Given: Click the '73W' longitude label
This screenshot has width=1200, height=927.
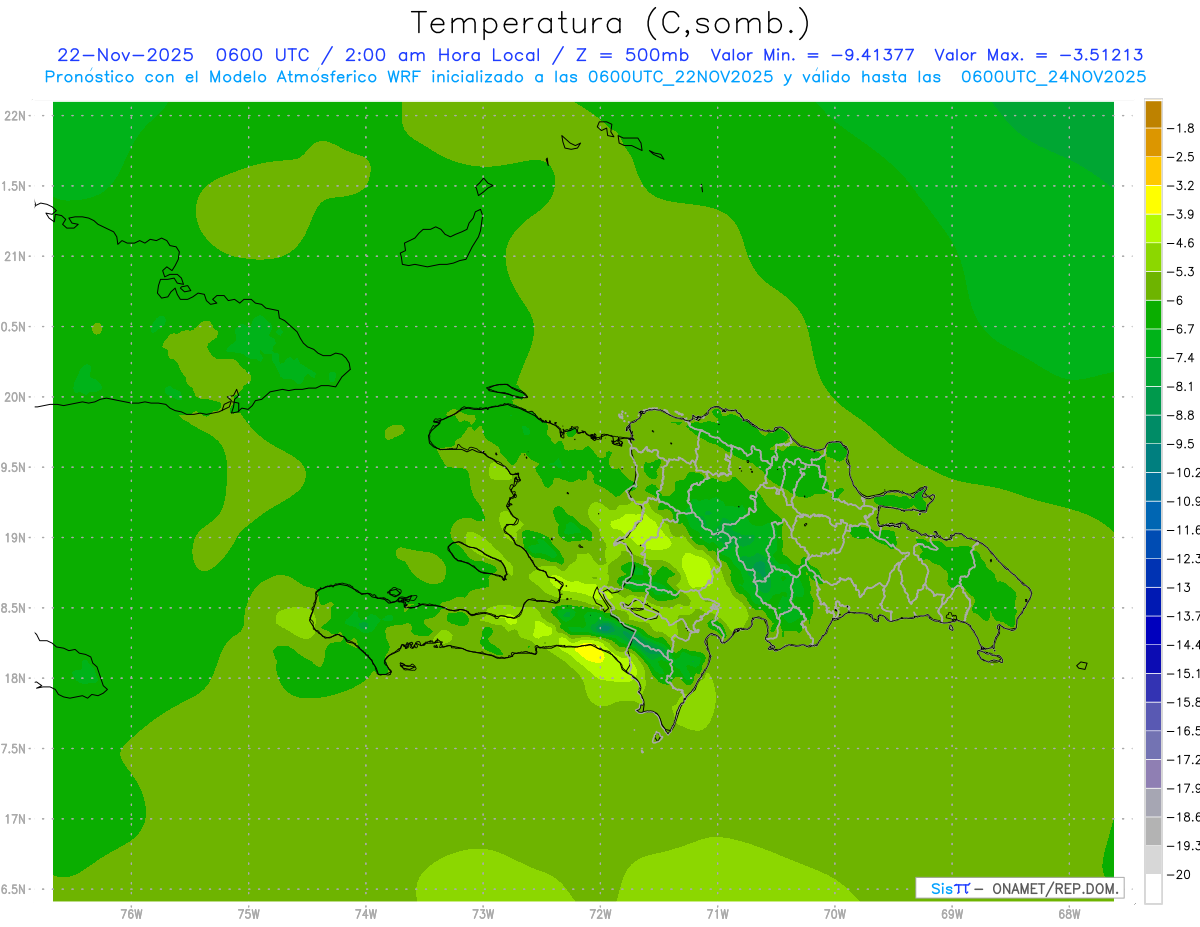Looking at the screenshot, I should click(x=483, y=913).
